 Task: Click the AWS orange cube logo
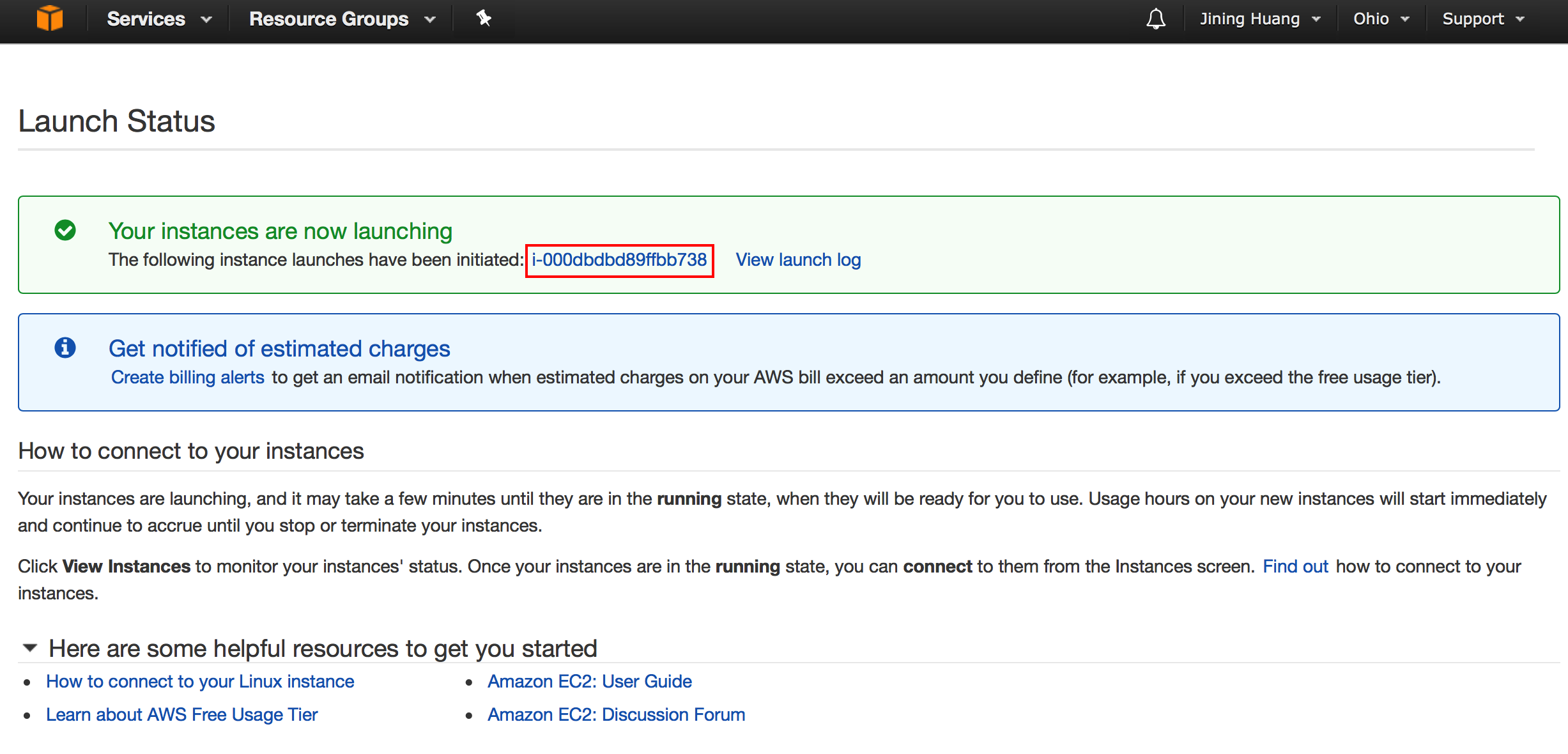click(49, 19)
